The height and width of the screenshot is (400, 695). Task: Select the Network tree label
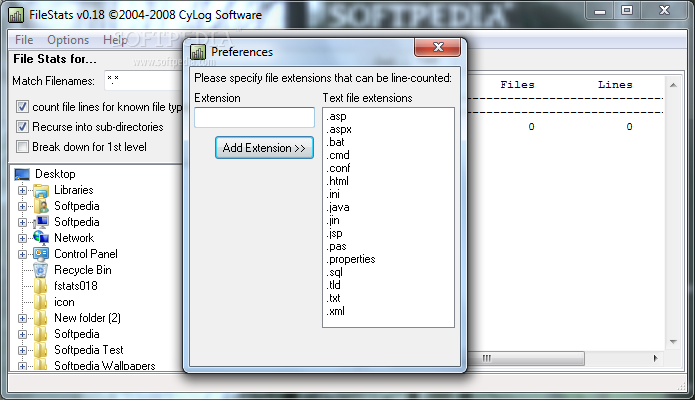(74, 238)
